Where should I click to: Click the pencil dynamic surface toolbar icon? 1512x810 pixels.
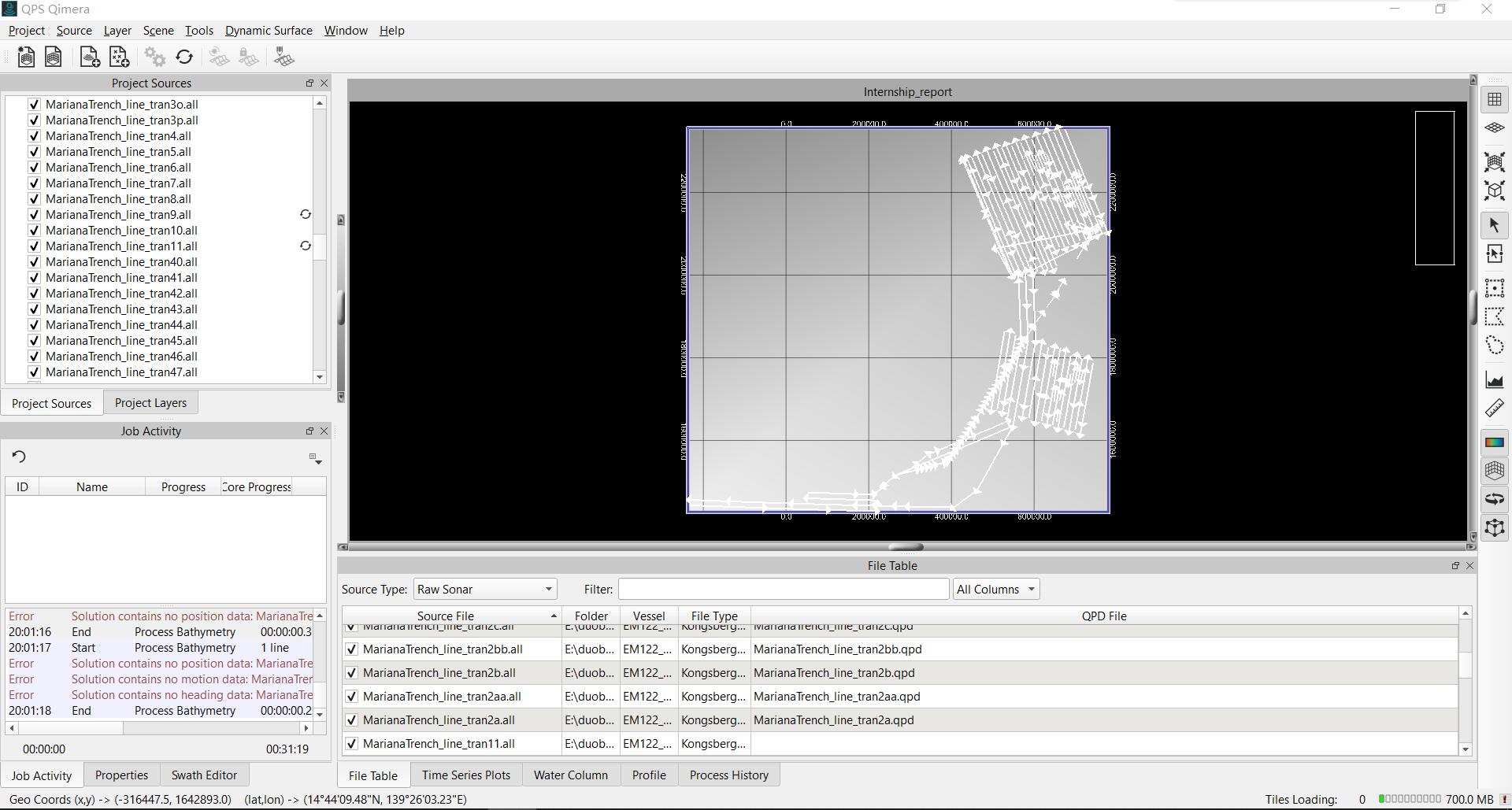[284, 57]
